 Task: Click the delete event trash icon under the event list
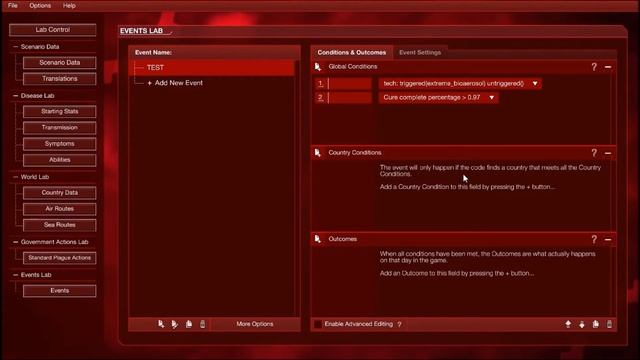coord(202,324)
